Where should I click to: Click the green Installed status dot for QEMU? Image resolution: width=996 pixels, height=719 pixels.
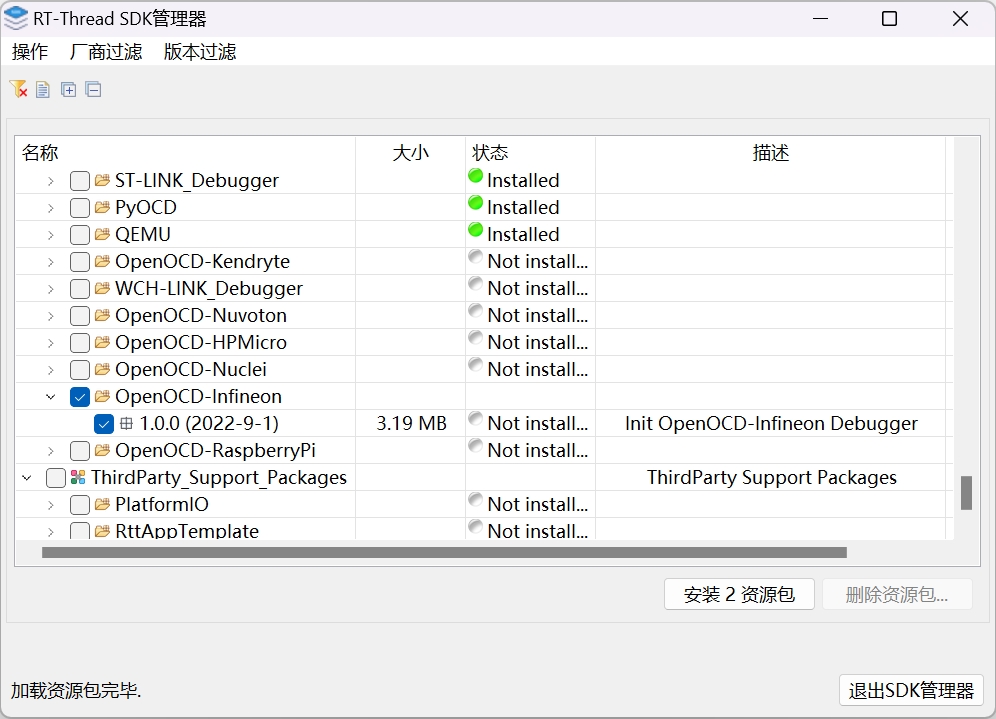click(x=475, y=230)
